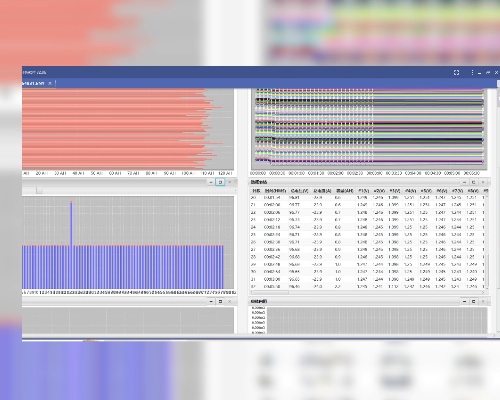This screenshot has height=400, width=500.
Task: Click the #4(V) column header
Action: click(410, 191)
